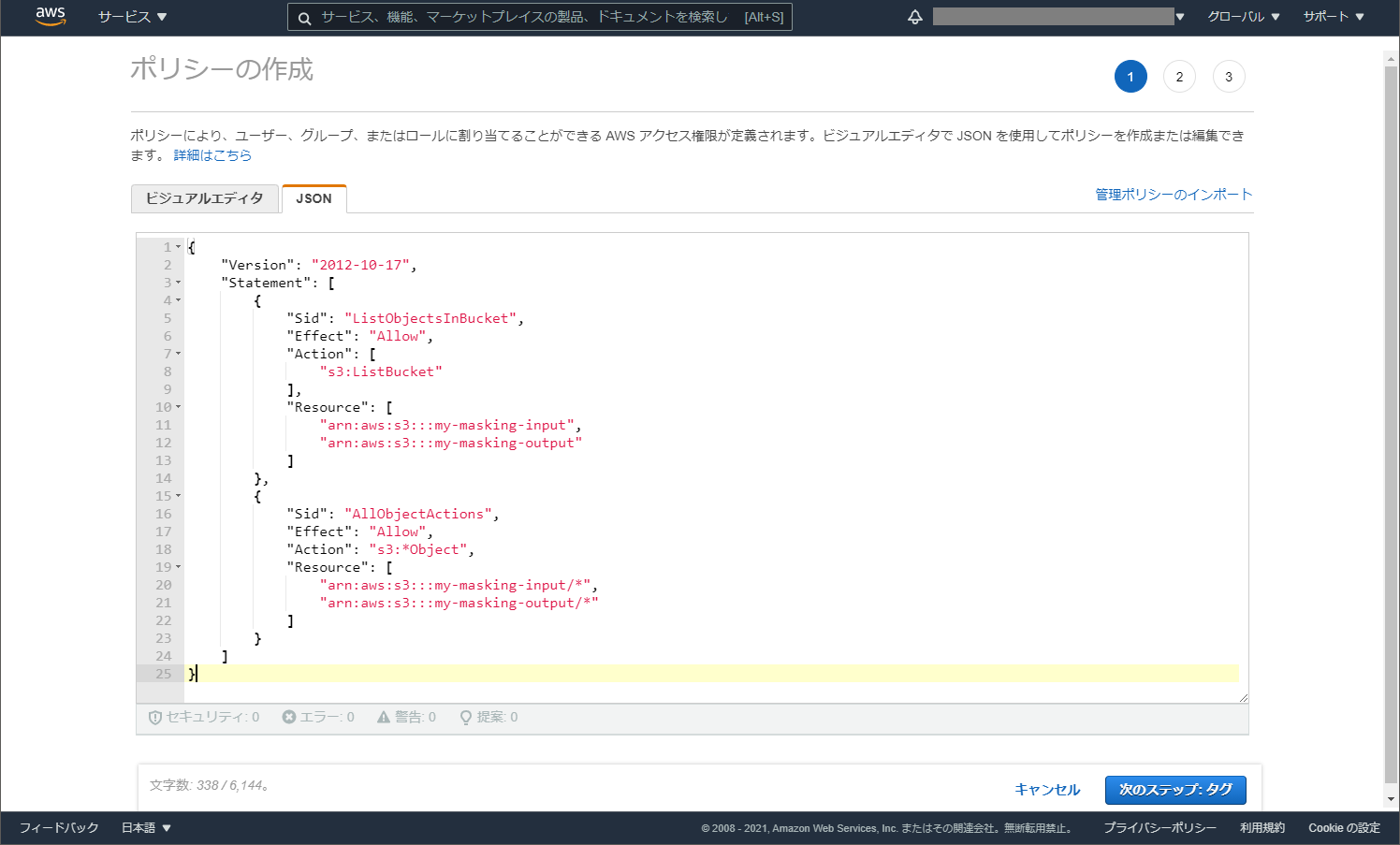Open 管理ポリシーのインポート link
This screenshot has height=845, width=1400.
[1174, 195]
